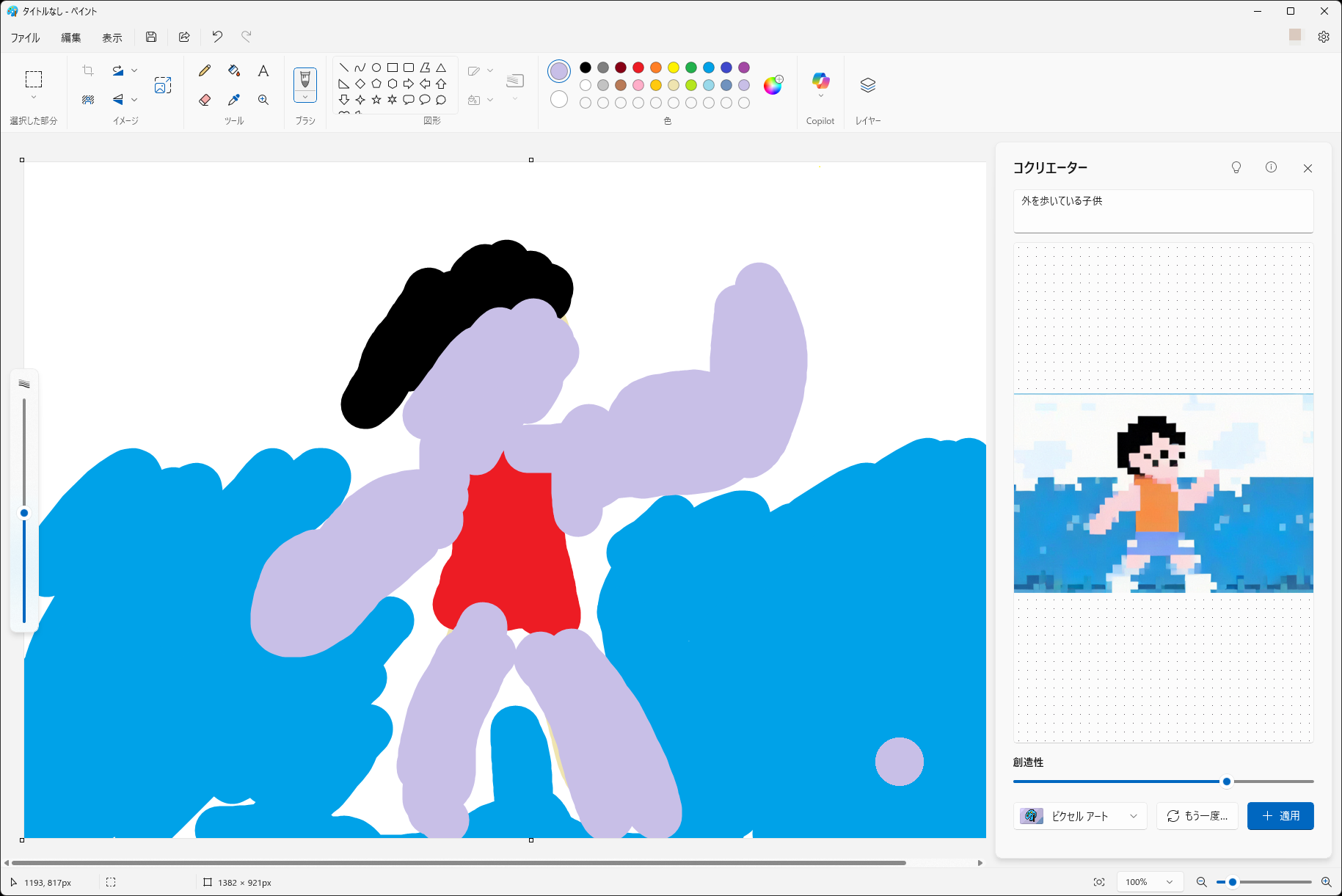Open the 表示 menu

click(x=112, y=37)
